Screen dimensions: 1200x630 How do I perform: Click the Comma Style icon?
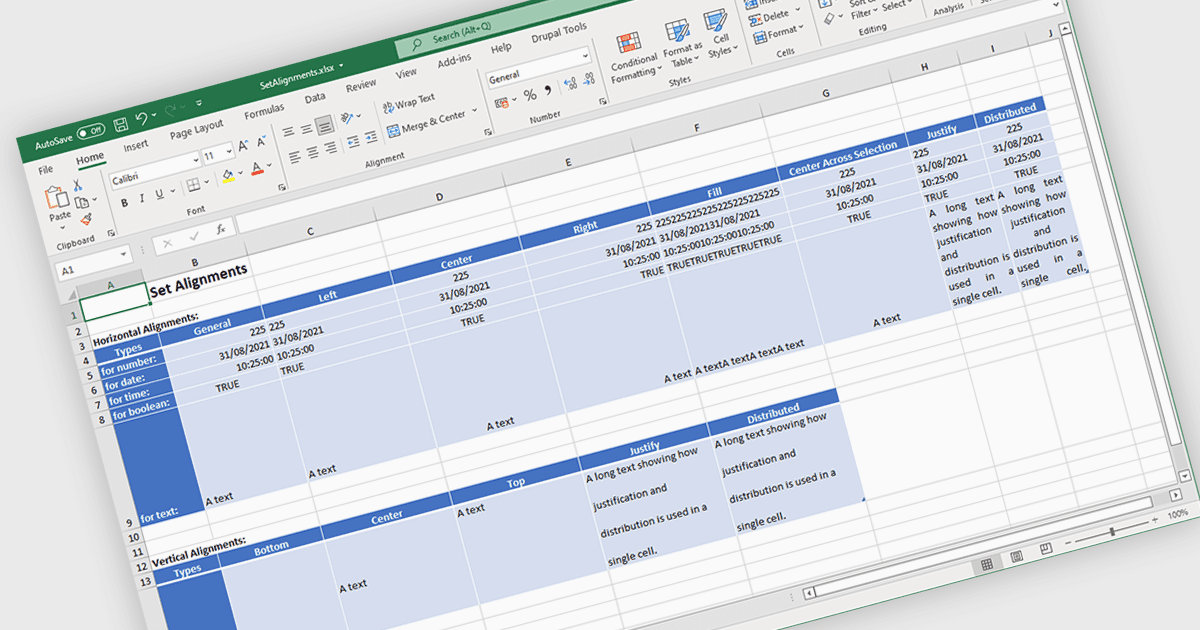(x=548, y=90)
